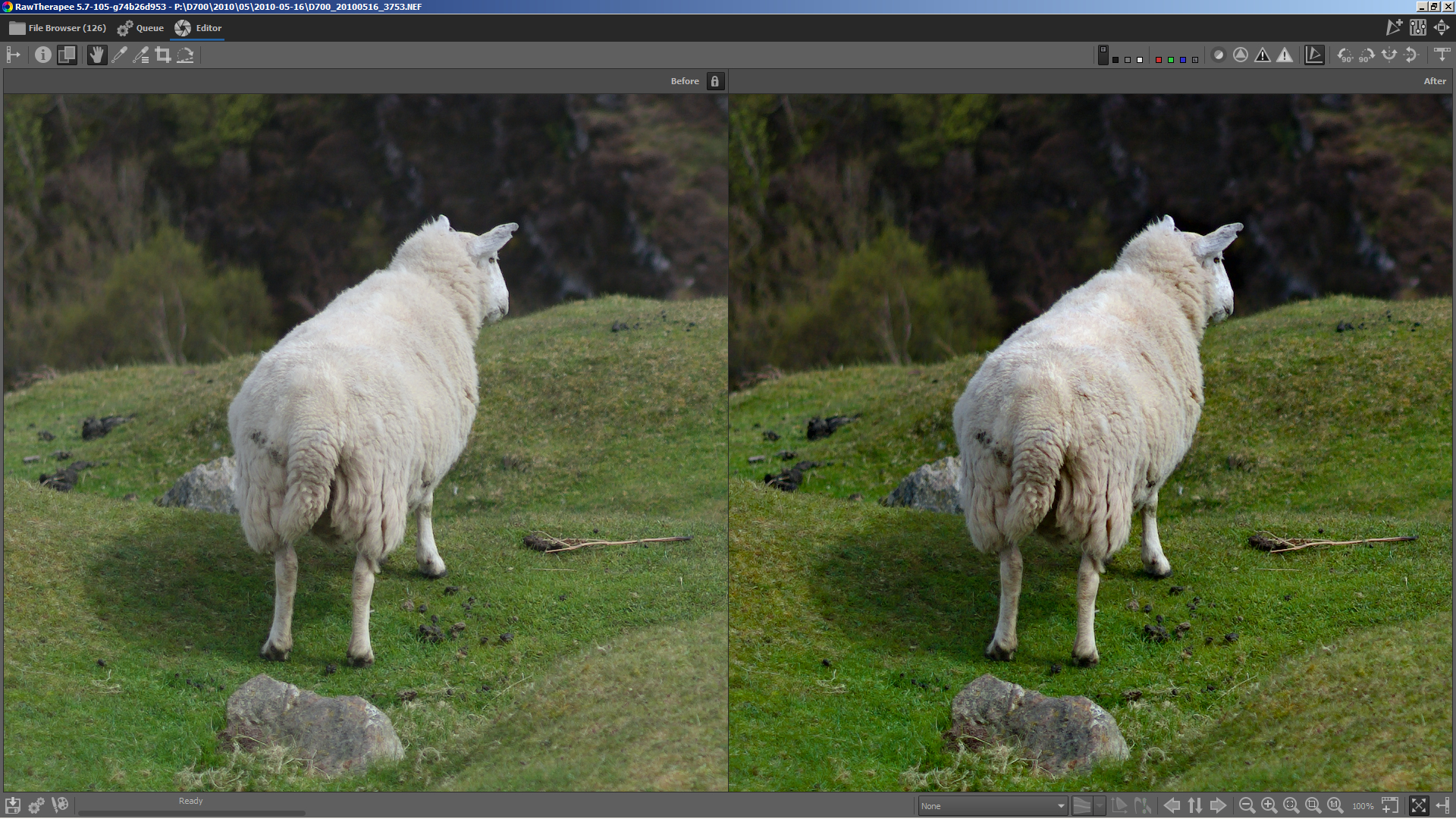Image resolution: width=1456 pixels, height=819 pixels.
Task: Enable the highlight clipping indicator (light triangle)
Action: 1285,55
